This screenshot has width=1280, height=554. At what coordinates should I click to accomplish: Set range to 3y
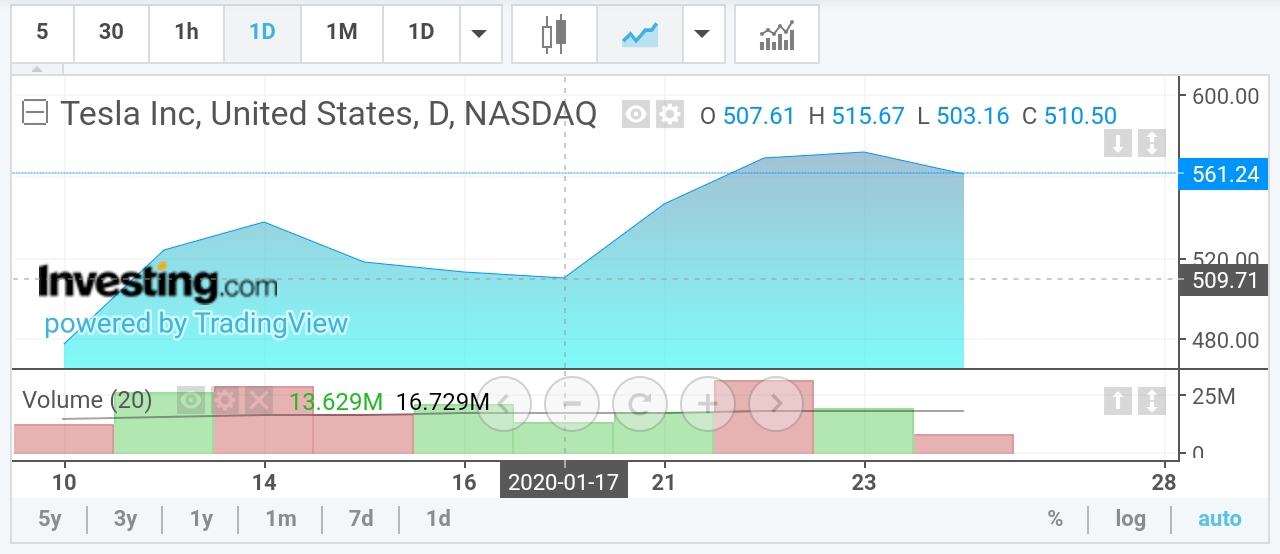pyautogui.click(x=125, y=519)
